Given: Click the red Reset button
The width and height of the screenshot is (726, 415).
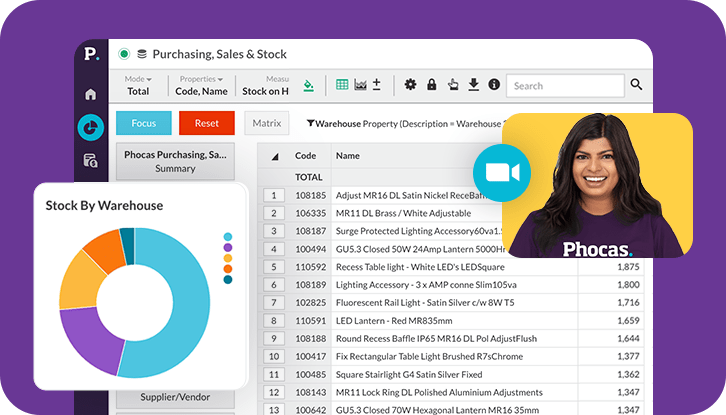Looking at the screenshot, I should tap(207, 123).
